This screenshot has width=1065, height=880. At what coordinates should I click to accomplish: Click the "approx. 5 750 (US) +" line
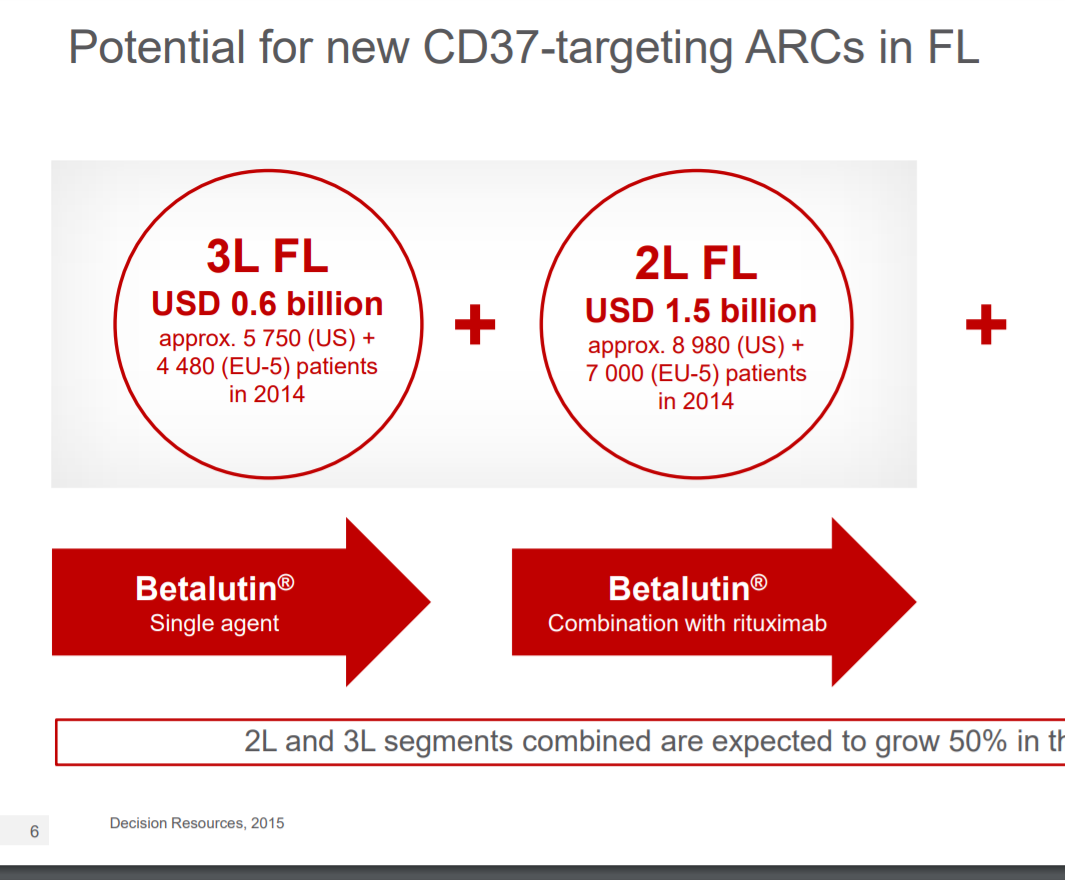tap(267, 338)
